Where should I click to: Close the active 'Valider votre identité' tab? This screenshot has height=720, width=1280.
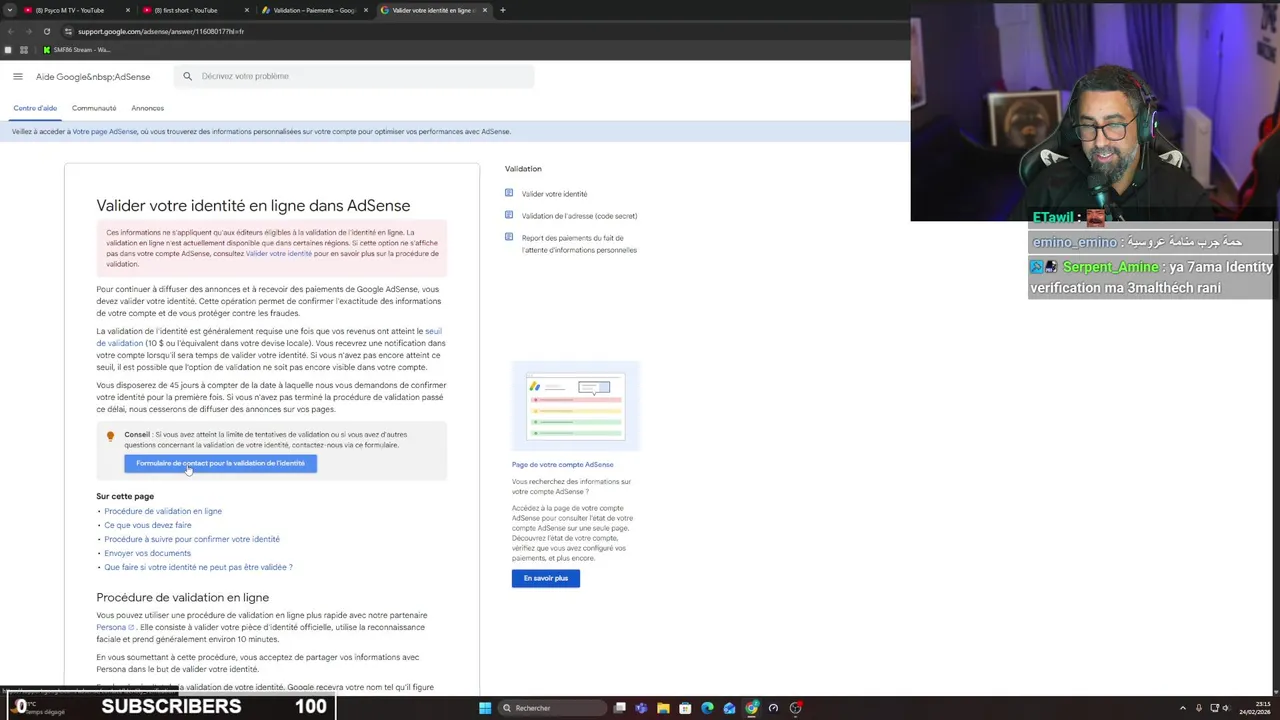[x=485, y=10]
